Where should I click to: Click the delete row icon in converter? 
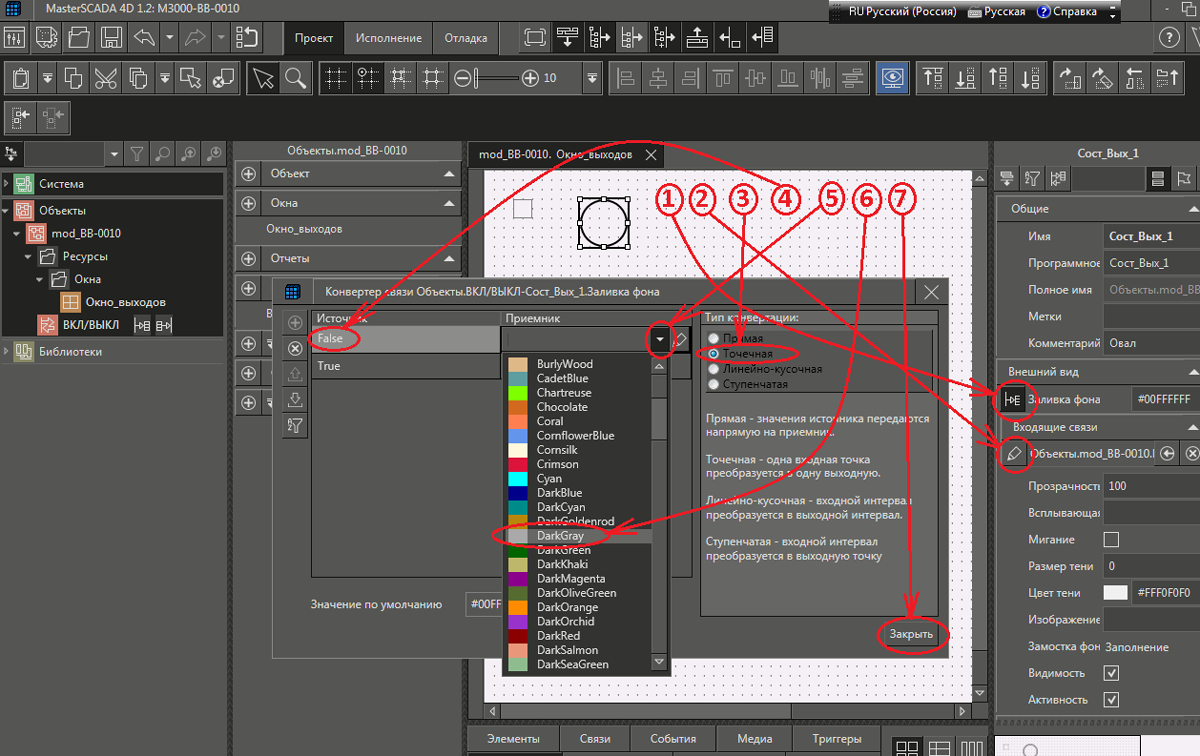(295, 348)
